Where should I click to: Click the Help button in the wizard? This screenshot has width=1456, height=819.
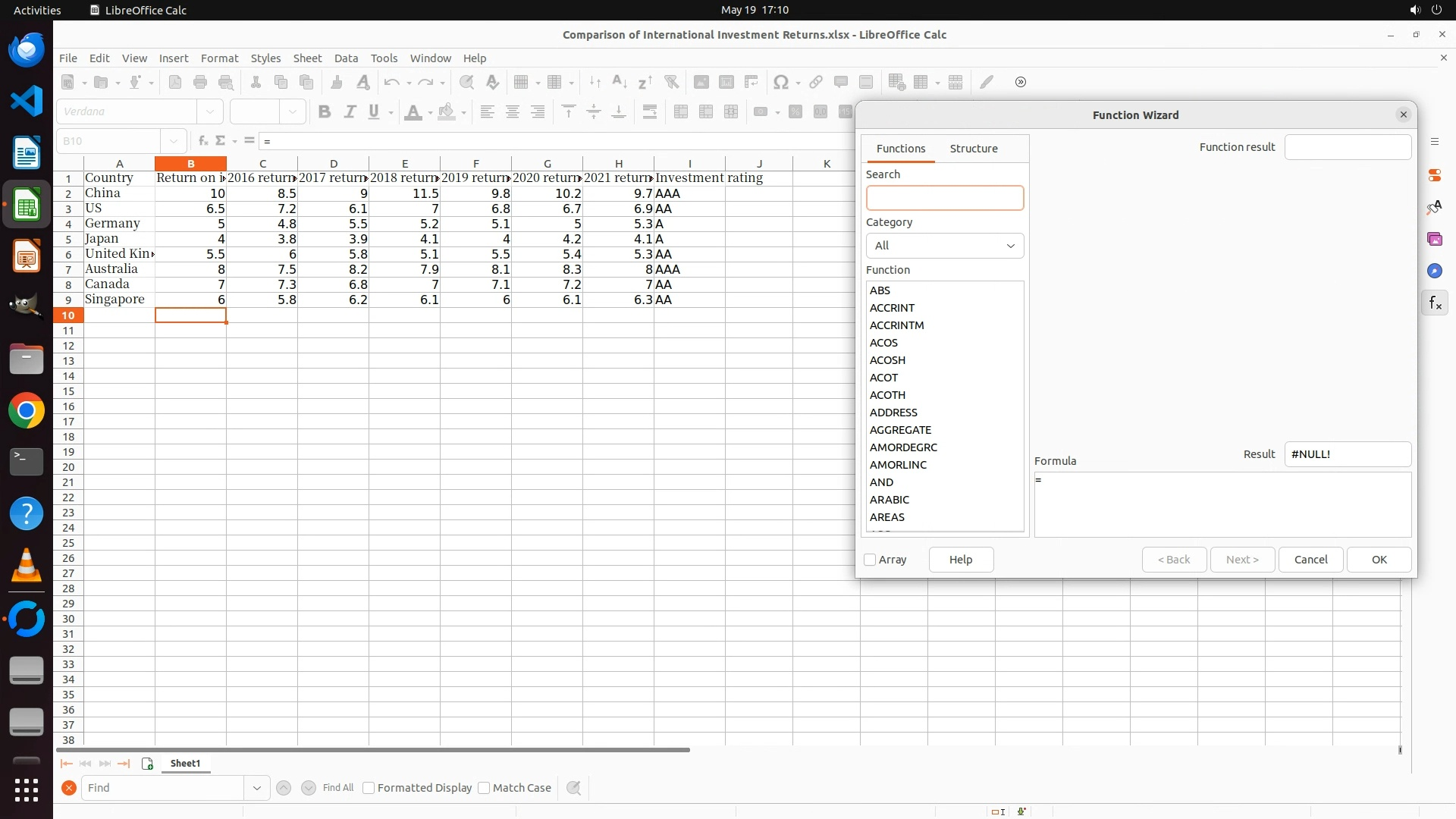tap(960, 560)
